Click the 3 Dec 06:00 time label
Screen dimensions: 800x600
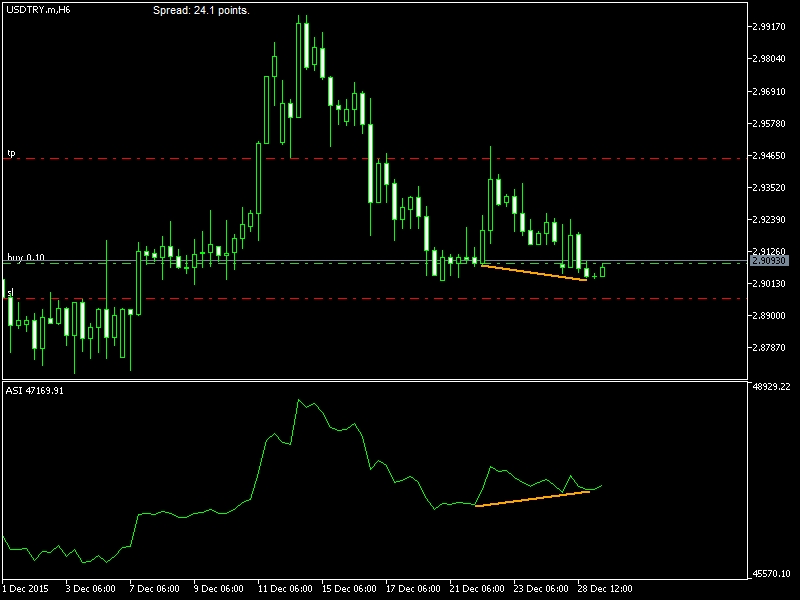(x=91, y=588)
